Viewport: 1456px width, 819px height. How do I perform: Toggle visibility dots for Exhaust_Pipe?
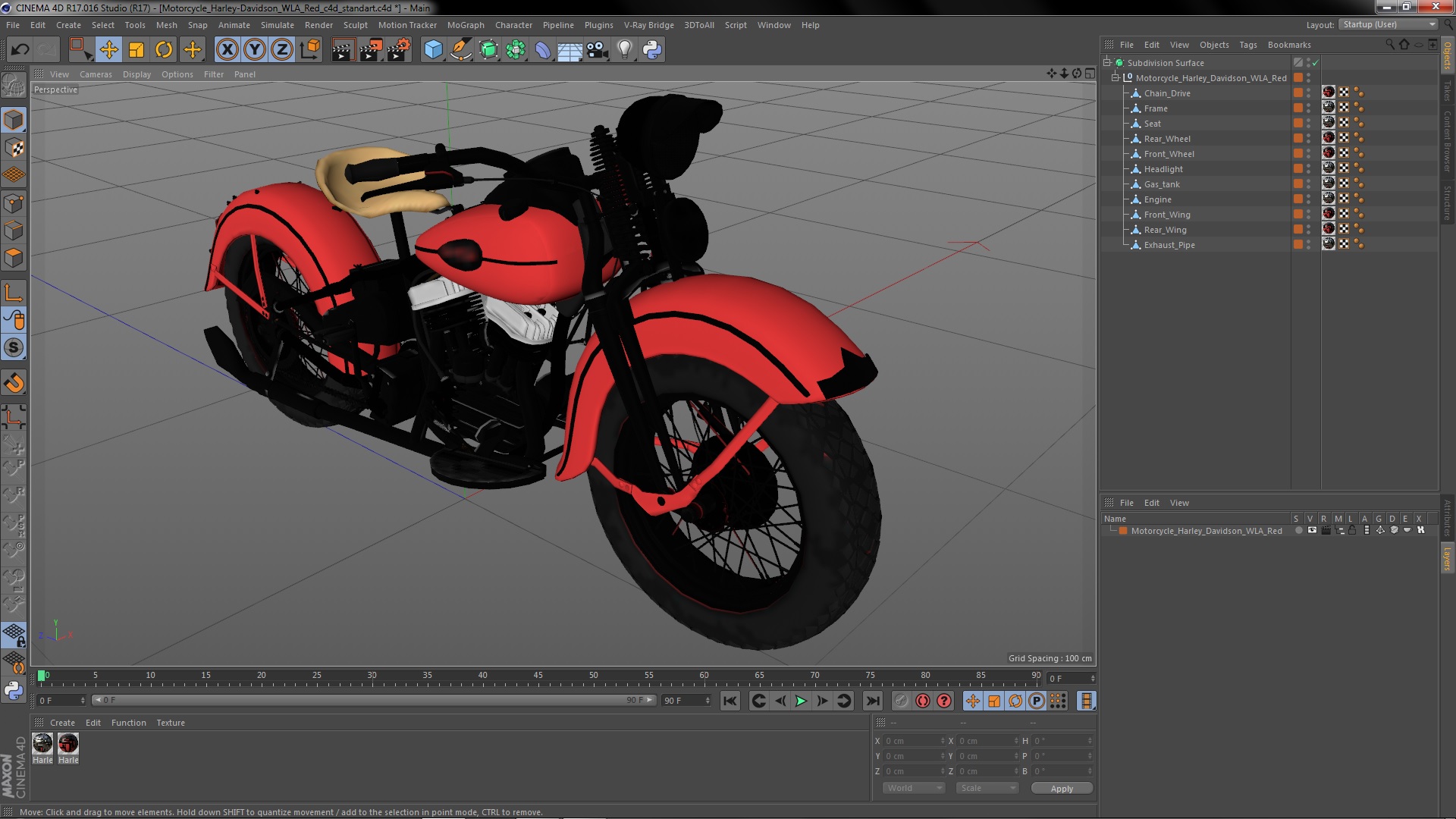(1308, 245)
